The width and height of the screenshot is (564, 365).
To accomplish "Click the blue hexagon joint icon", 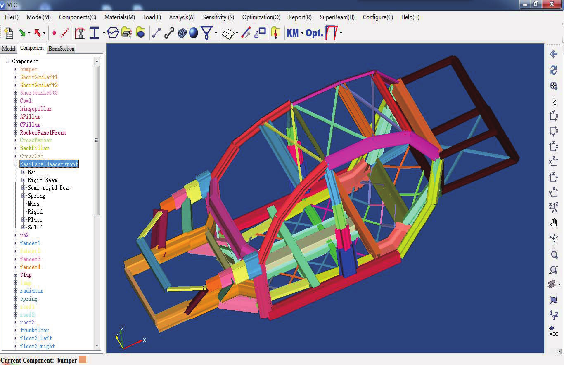I will [x=113, y=33].
